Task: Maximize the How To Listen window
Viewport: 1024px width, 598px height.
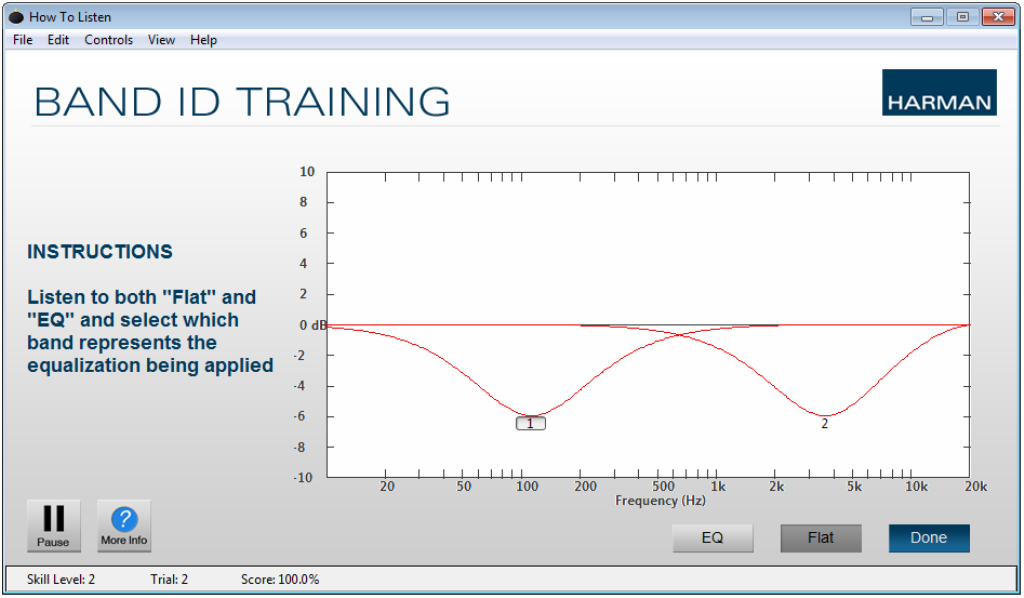Action: pyautogui.click(x=962, y=17)
